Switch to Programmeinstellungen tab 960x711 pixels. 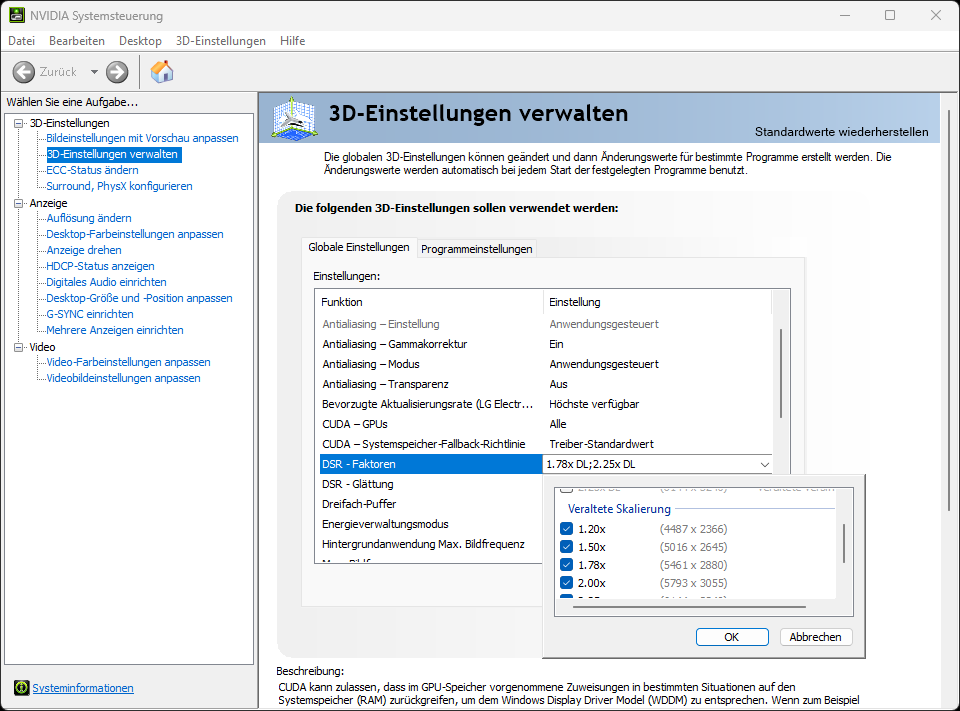[x=476, y=249]
